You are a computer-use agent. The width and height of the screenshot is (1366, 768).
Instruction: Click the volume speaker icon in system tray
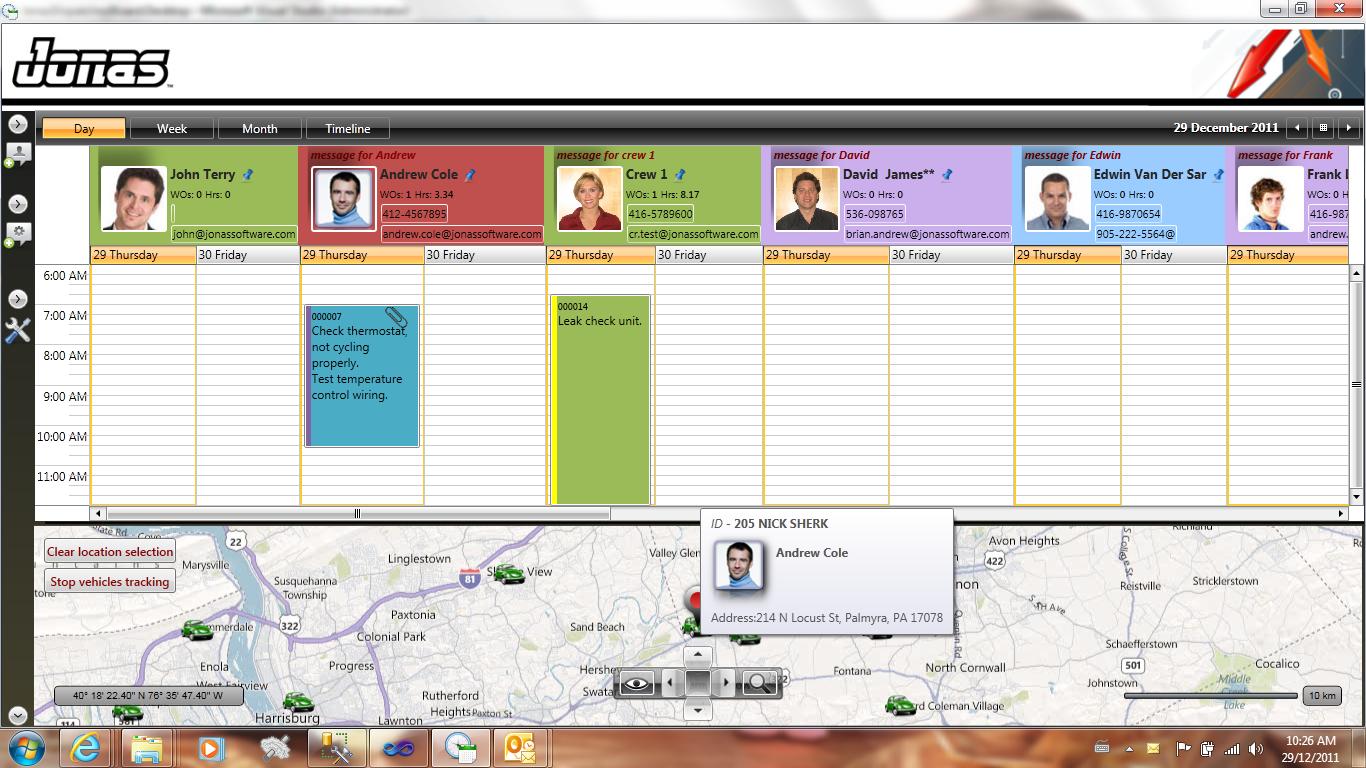tap(1256, 749)
